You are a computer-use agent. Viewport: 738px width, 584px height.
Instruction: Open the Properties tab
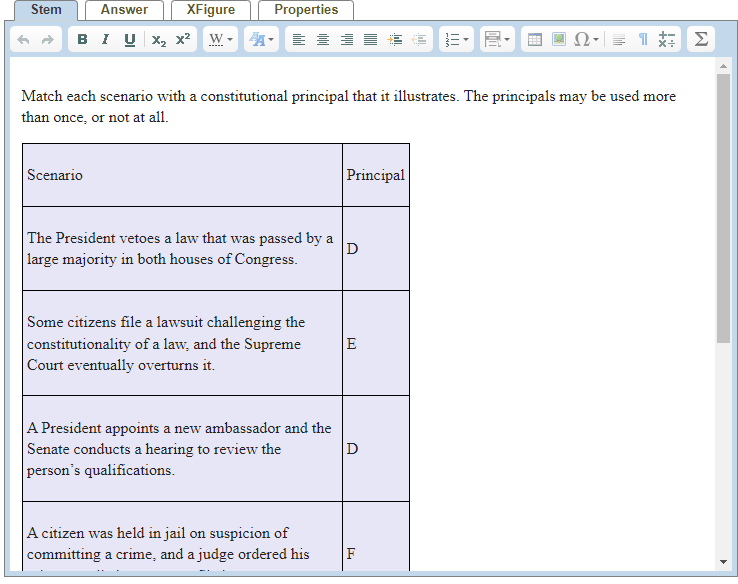306,10
